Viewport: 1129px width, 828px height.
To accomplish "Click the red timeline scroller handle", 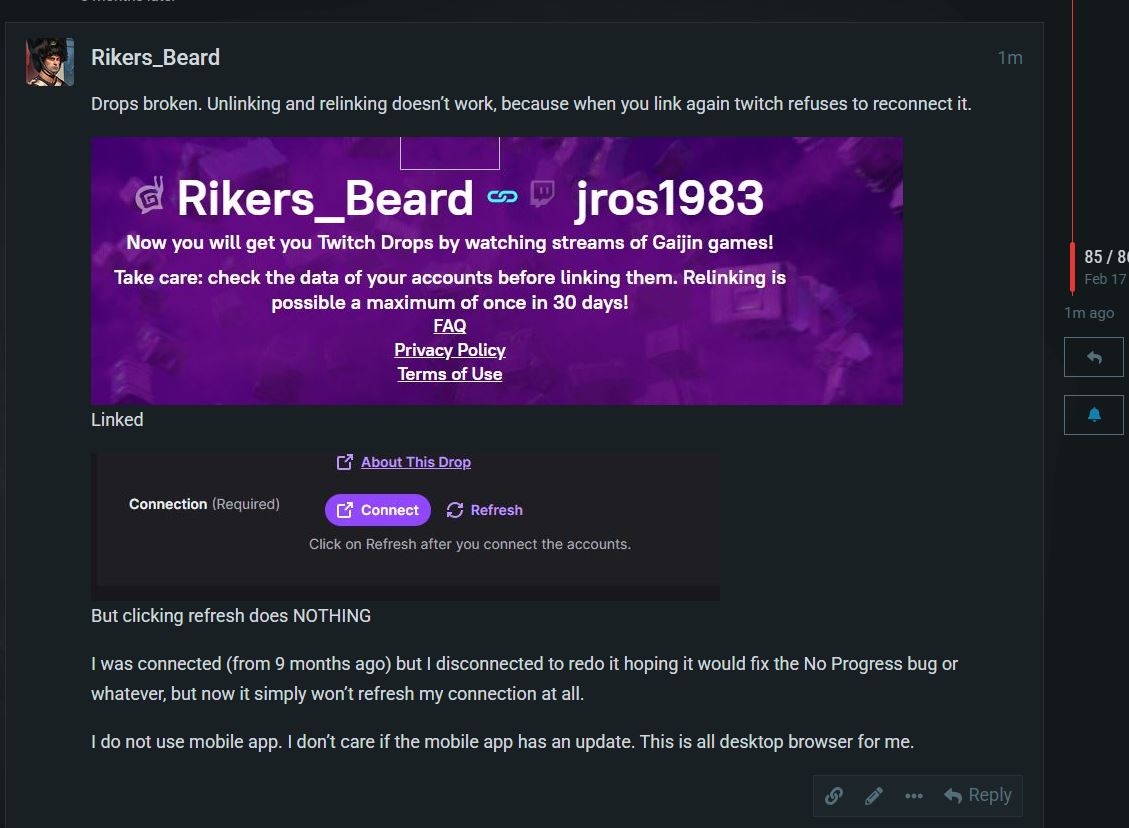I will click(x=1072, y=268).
